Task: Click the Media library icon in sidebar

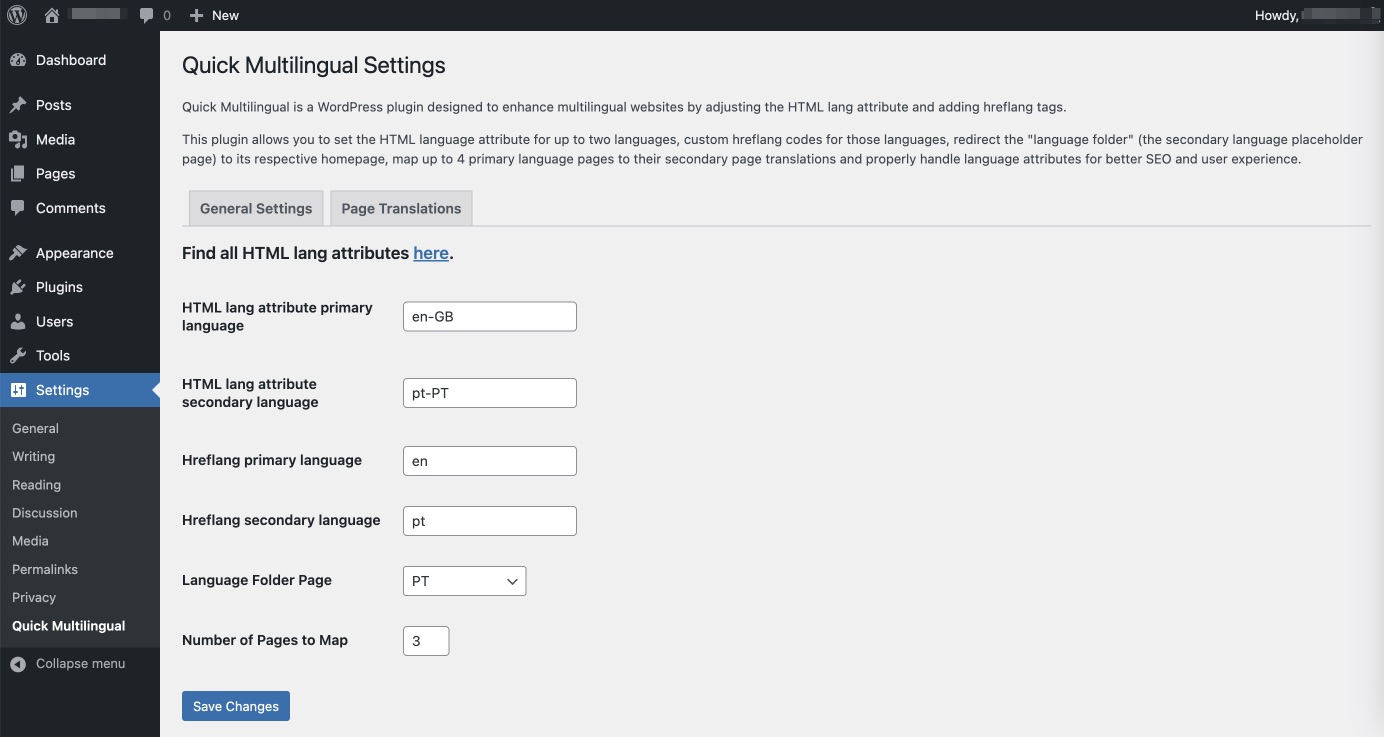Action: (x=18, y=139)
